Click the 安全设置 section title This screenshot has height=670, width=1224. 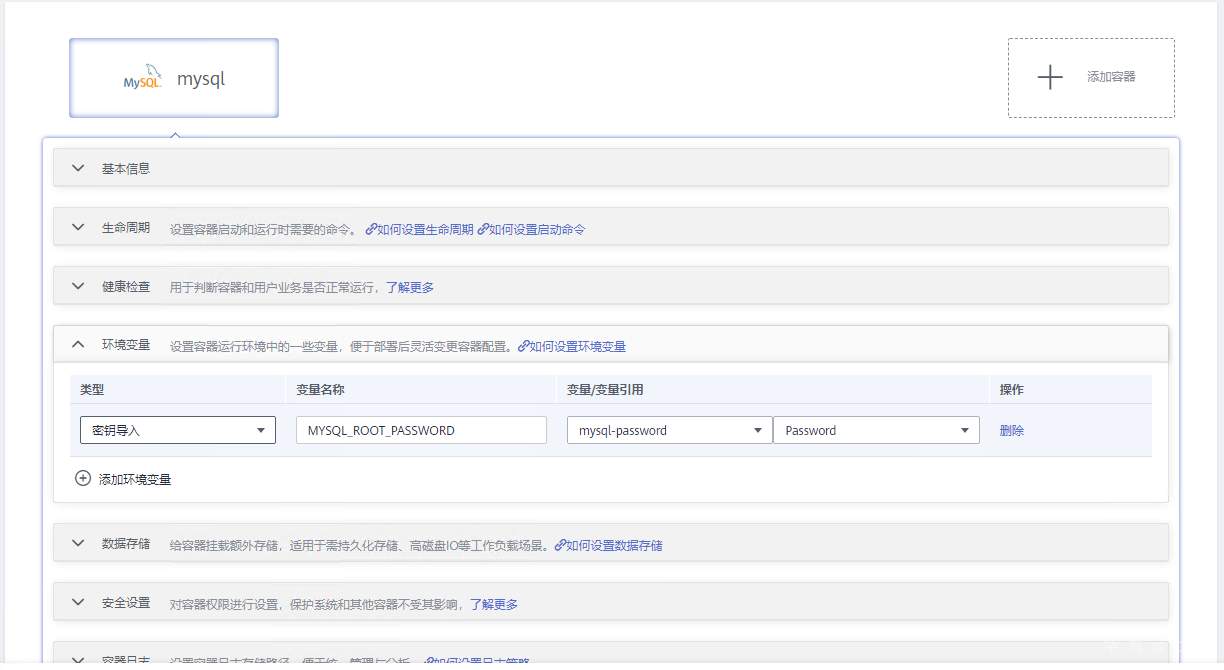[x=126, y=603]
